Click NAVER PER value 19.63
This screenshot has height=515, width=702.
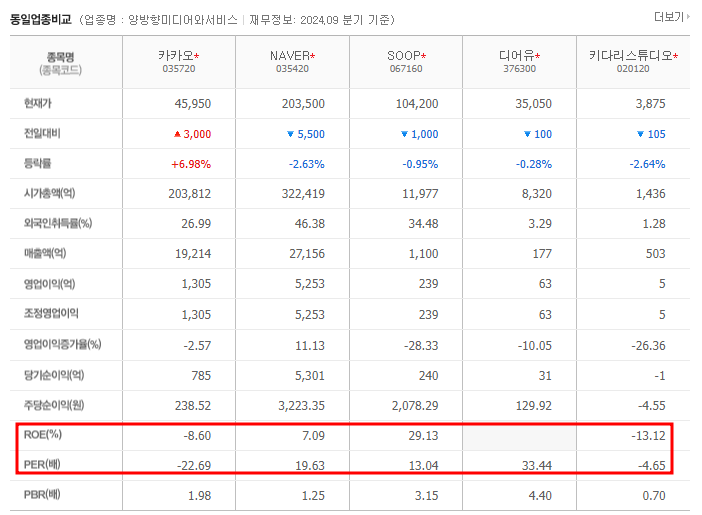(310, 466)
